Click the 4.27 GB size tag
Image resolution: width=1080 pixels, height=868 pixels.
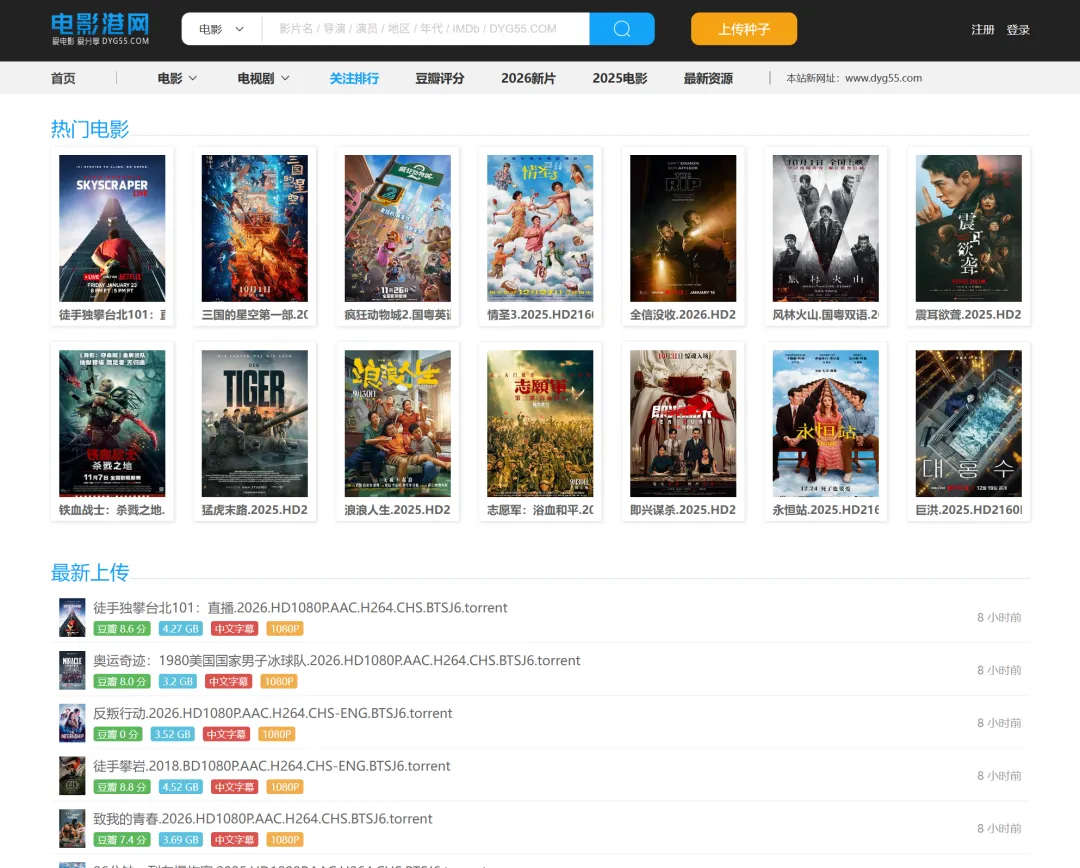point(180,629)
